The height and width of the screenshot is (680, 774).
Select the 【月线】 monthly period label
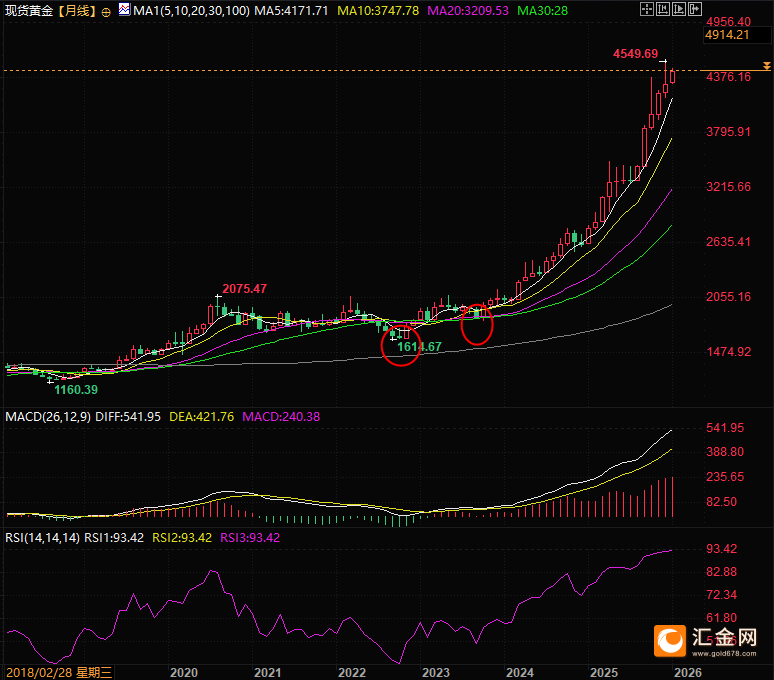[77, 10]
